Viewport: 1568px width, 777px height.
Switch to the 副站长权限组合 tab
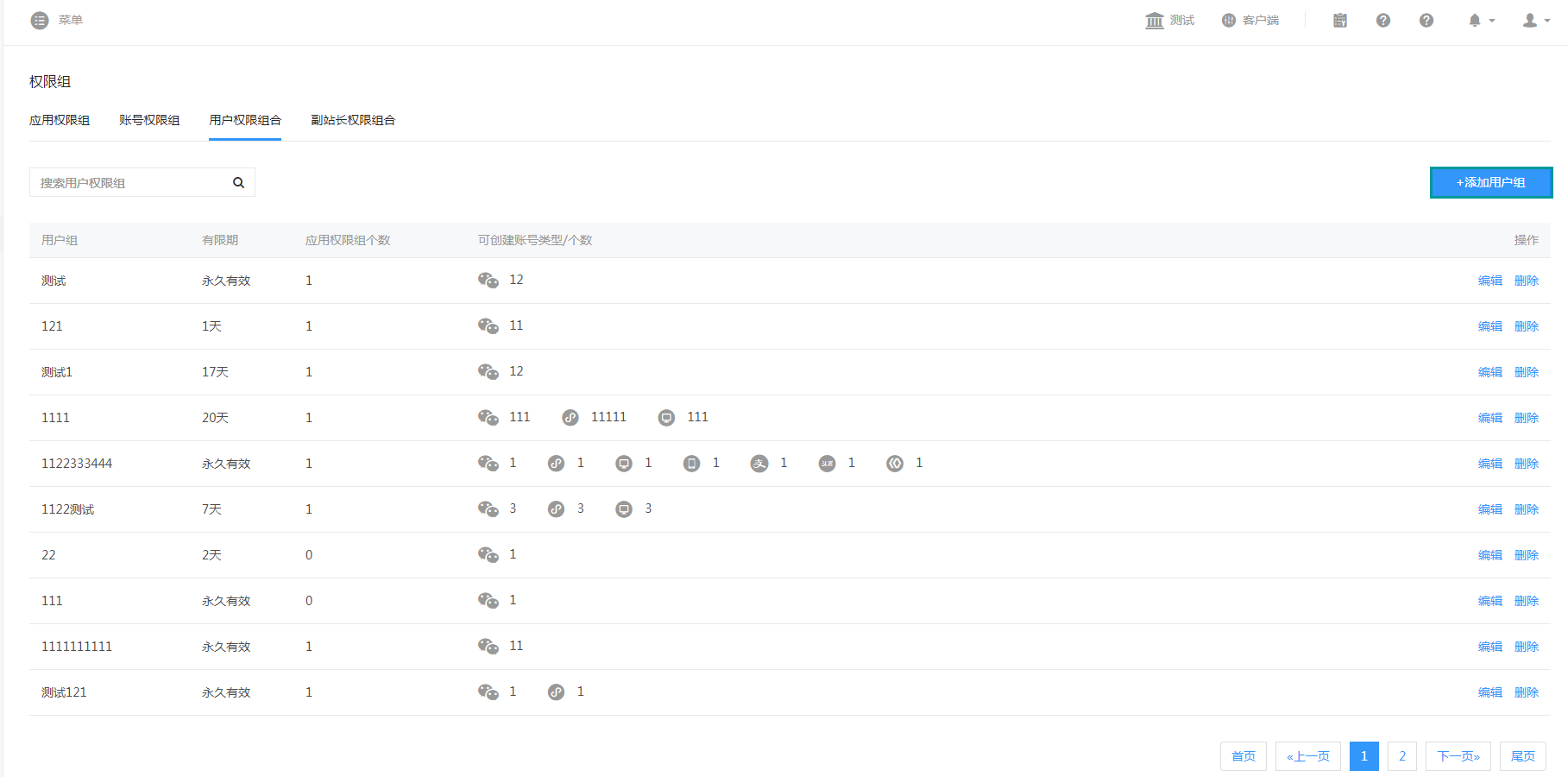pos(353,120)
